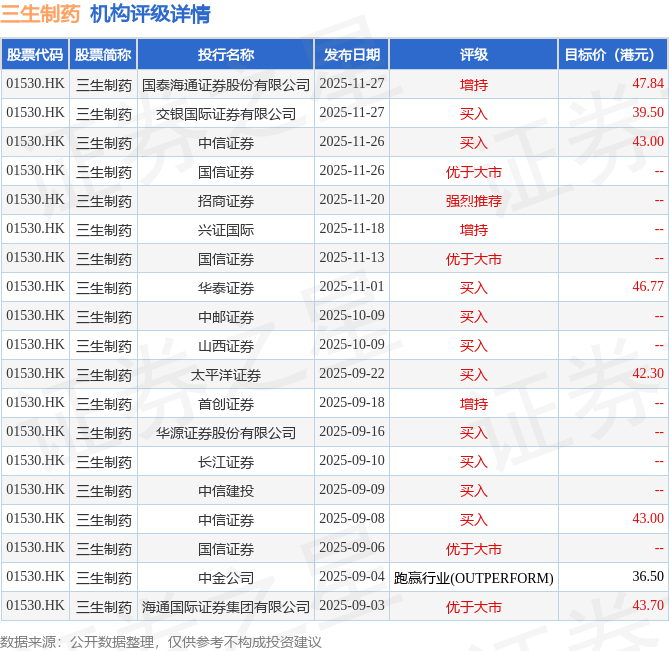669x651 pixels.
Task: Click the 山西证券 cell
Action: [226, 346]
